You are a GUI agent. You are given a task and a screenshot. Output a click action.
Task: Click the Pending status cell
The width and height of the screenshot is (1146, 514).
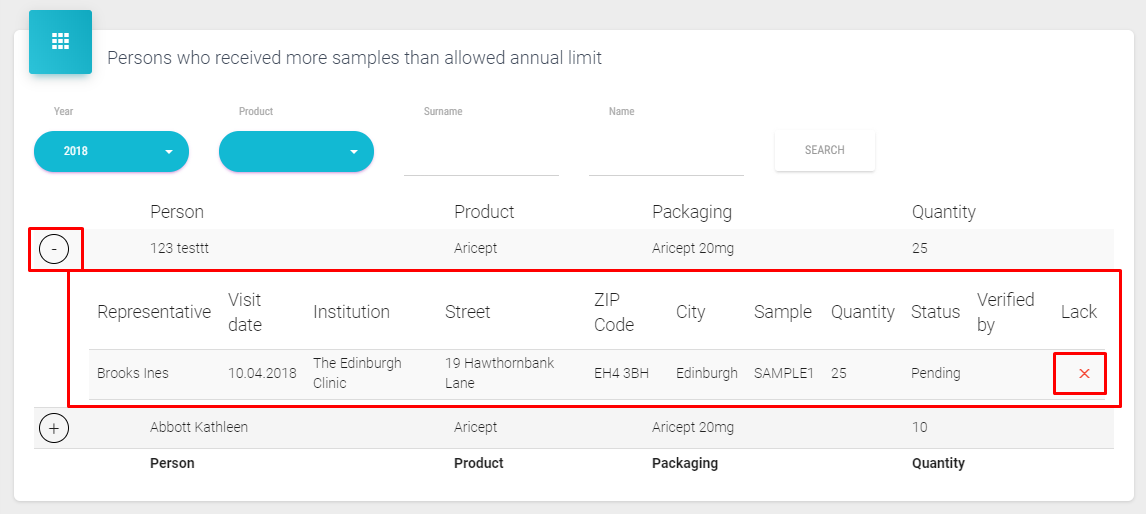[935, 373]
